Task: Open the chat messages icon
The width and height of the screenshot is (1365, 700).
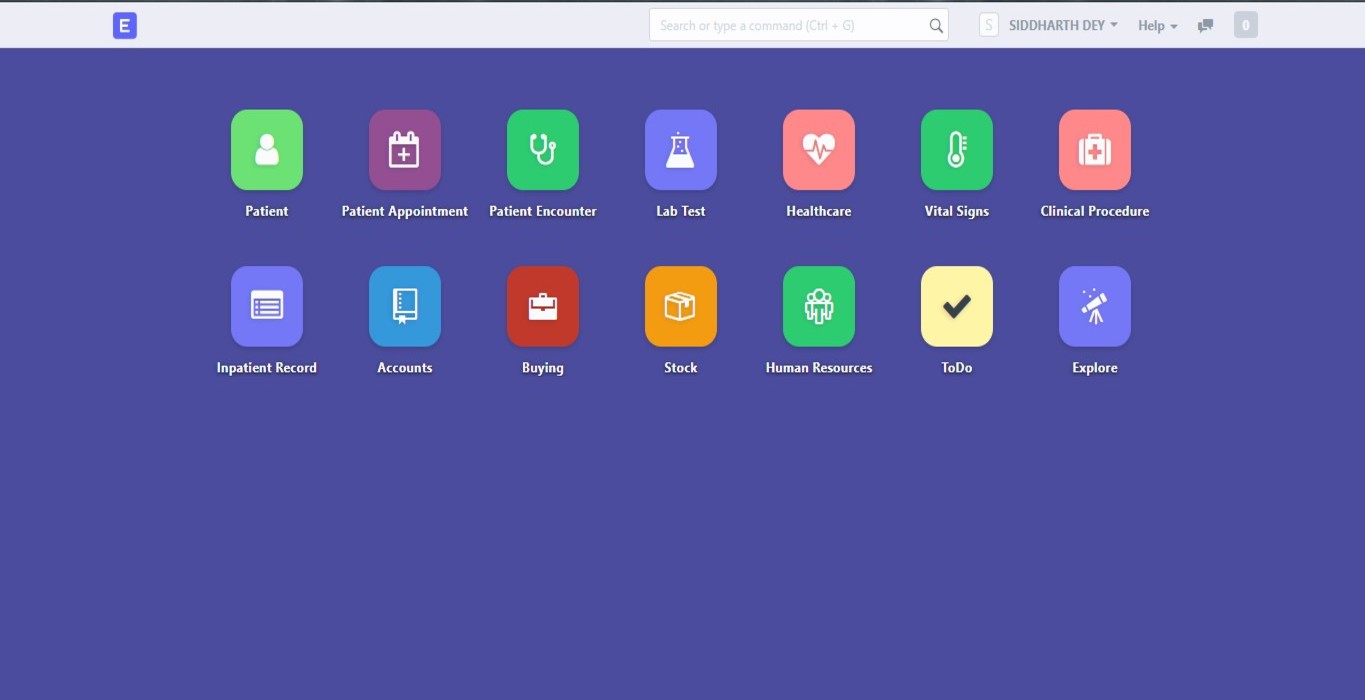Action: click(1205, 26)
